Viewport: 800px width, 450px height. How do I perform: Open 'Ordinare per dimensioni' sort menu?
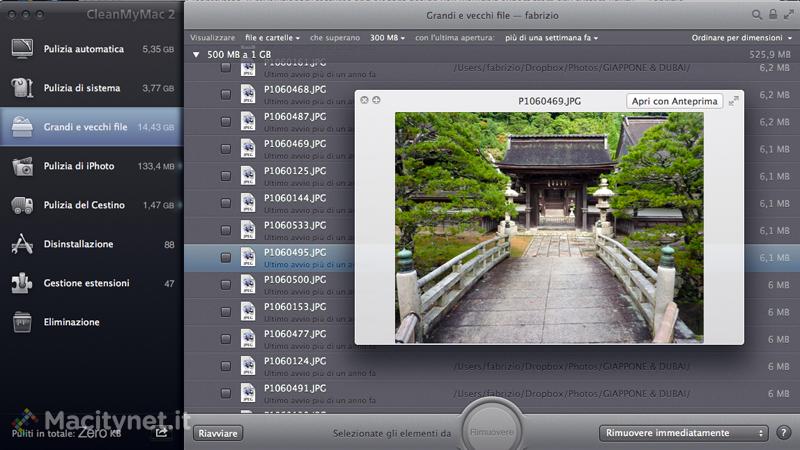[x=741, y=37]
